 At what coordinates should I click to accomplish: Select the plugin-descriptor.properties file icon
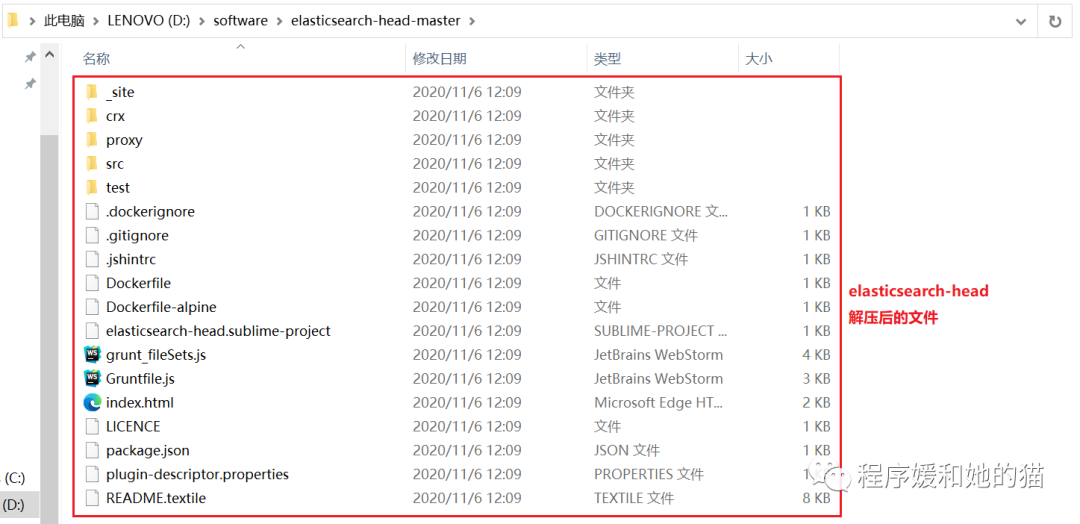click(x=92, y=474)
